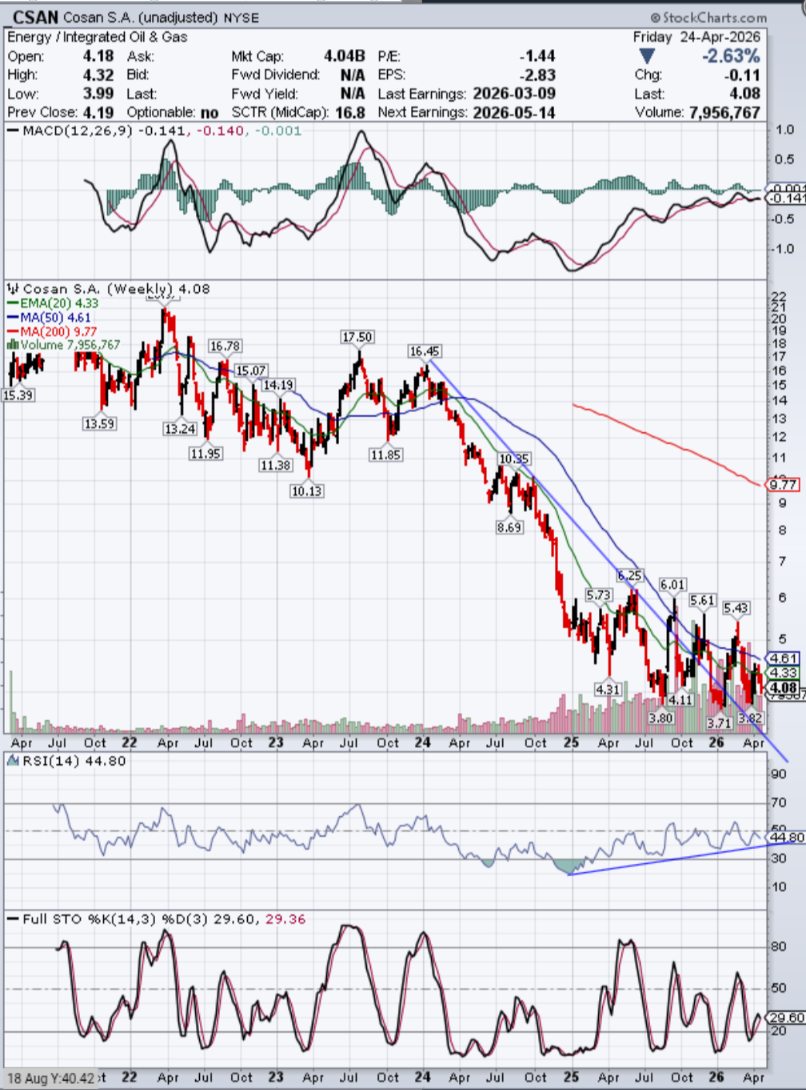
Task: Click the small icon before RSI(14)
Action: pyautogui.click(x=13, y=761)
